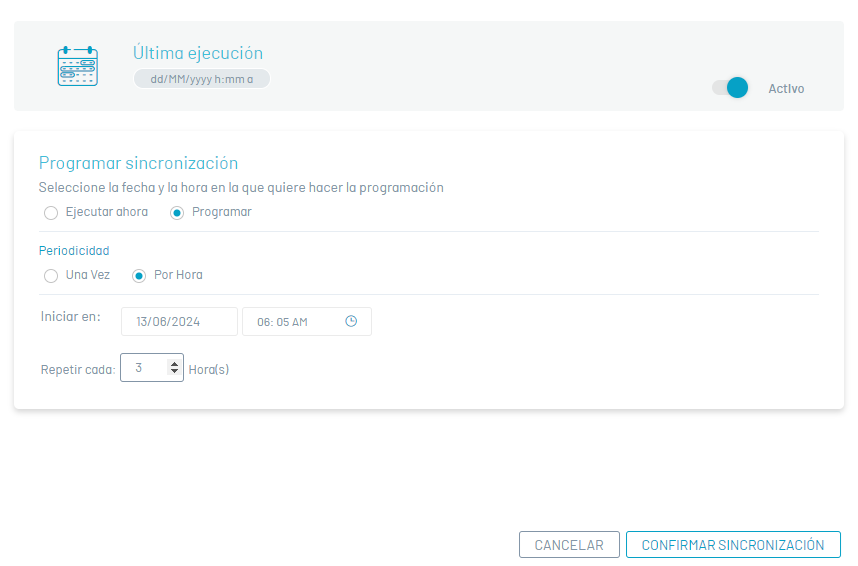Click the Última ejecución heading
This screenshot has height=566, width=858.
point(198,53)
